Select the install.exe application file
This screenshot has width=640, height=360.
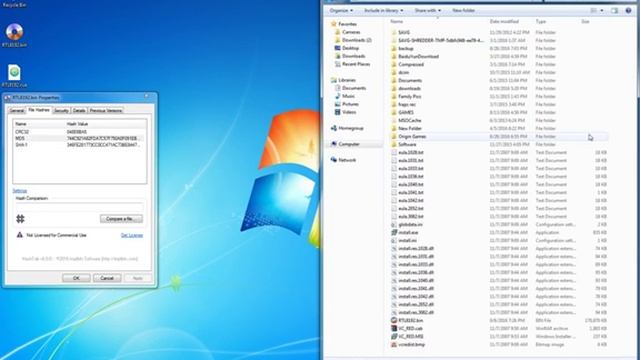point(408,232)
